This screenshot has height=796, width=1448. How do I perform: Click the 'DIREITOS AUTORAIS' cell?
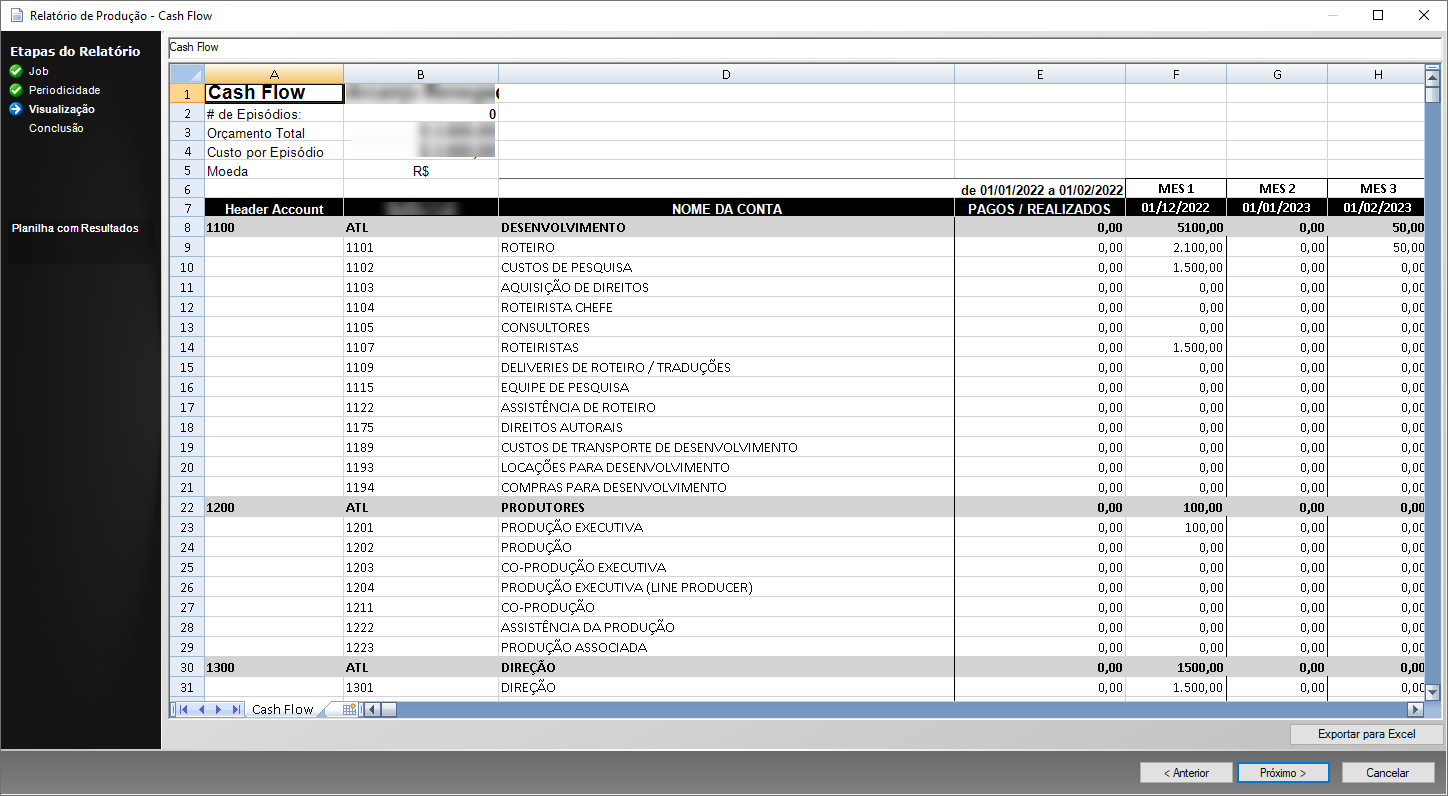[x=726, y=427]
